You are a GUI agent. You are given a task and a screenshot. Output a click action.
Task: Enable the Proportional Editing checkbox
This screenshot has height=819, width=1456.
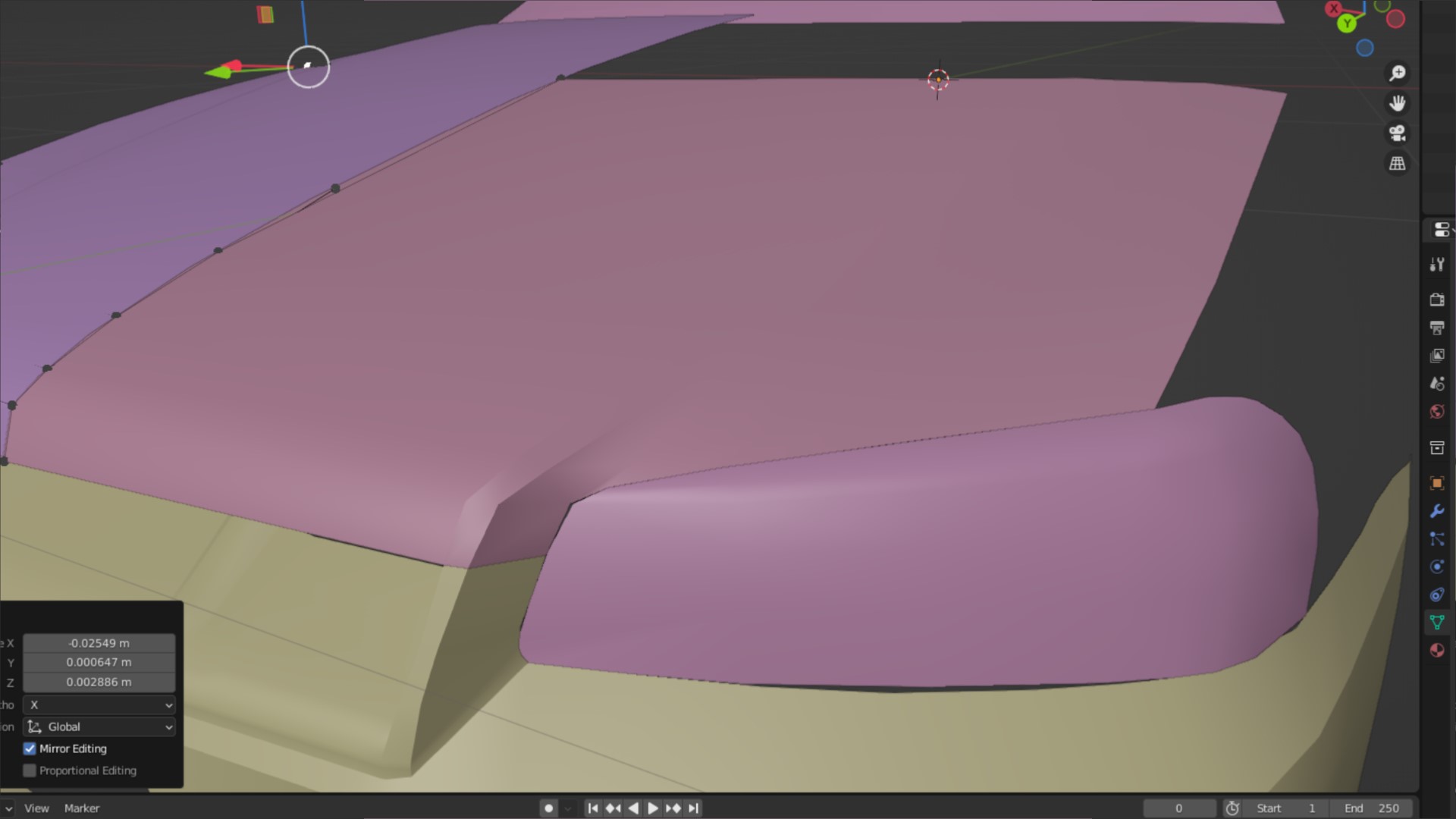pos(30,770)
